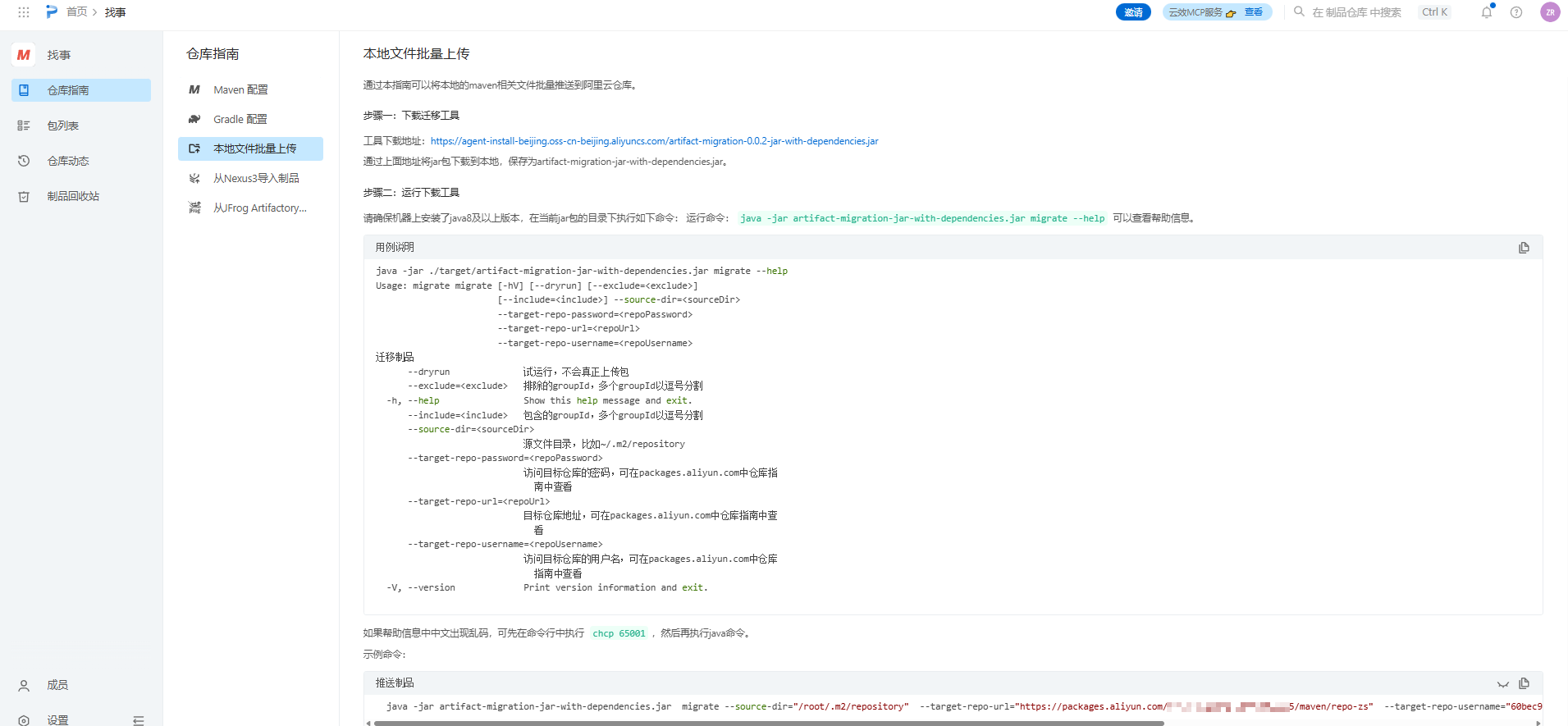This screenshot has width=1568, height=726.
Task: Click the inline java -jar migrate --help command
Action: coord(922,218)
